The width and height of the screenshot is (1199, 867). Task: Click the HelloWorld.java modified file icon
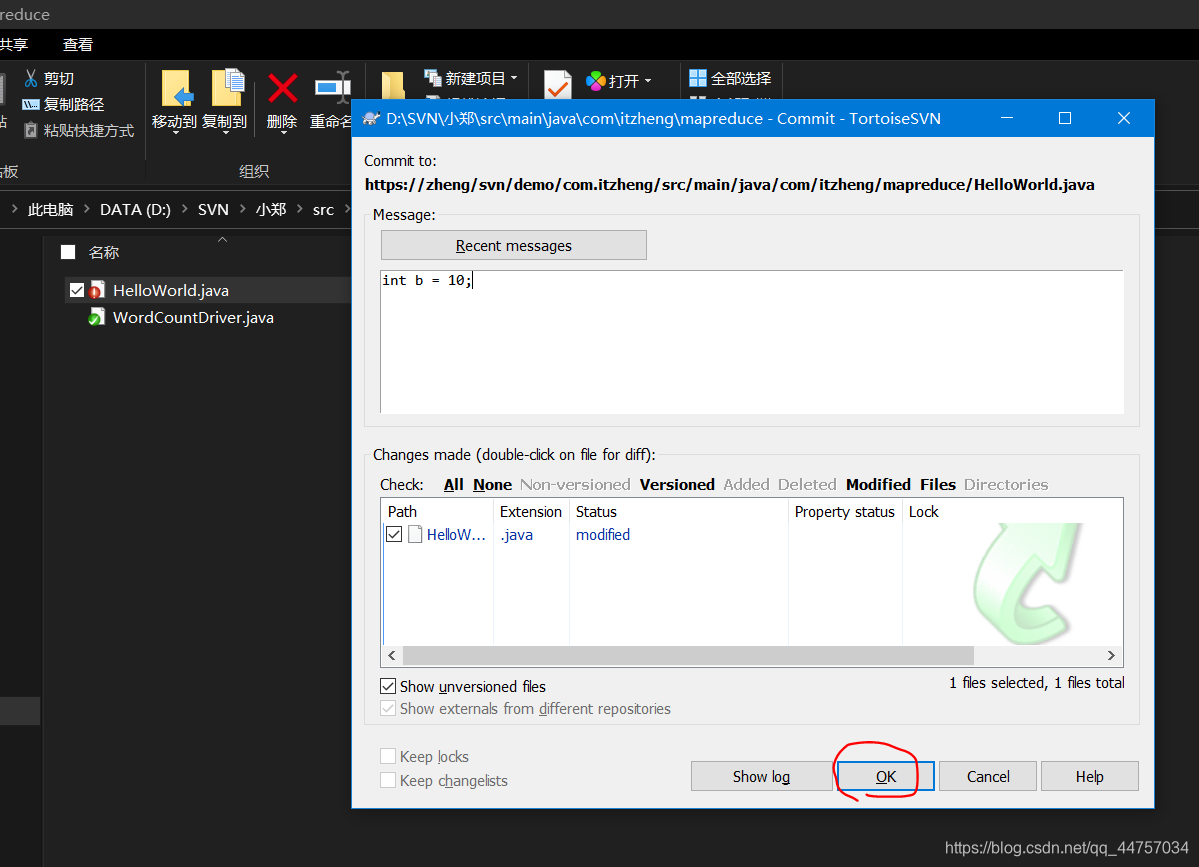(x=96, y=291)
